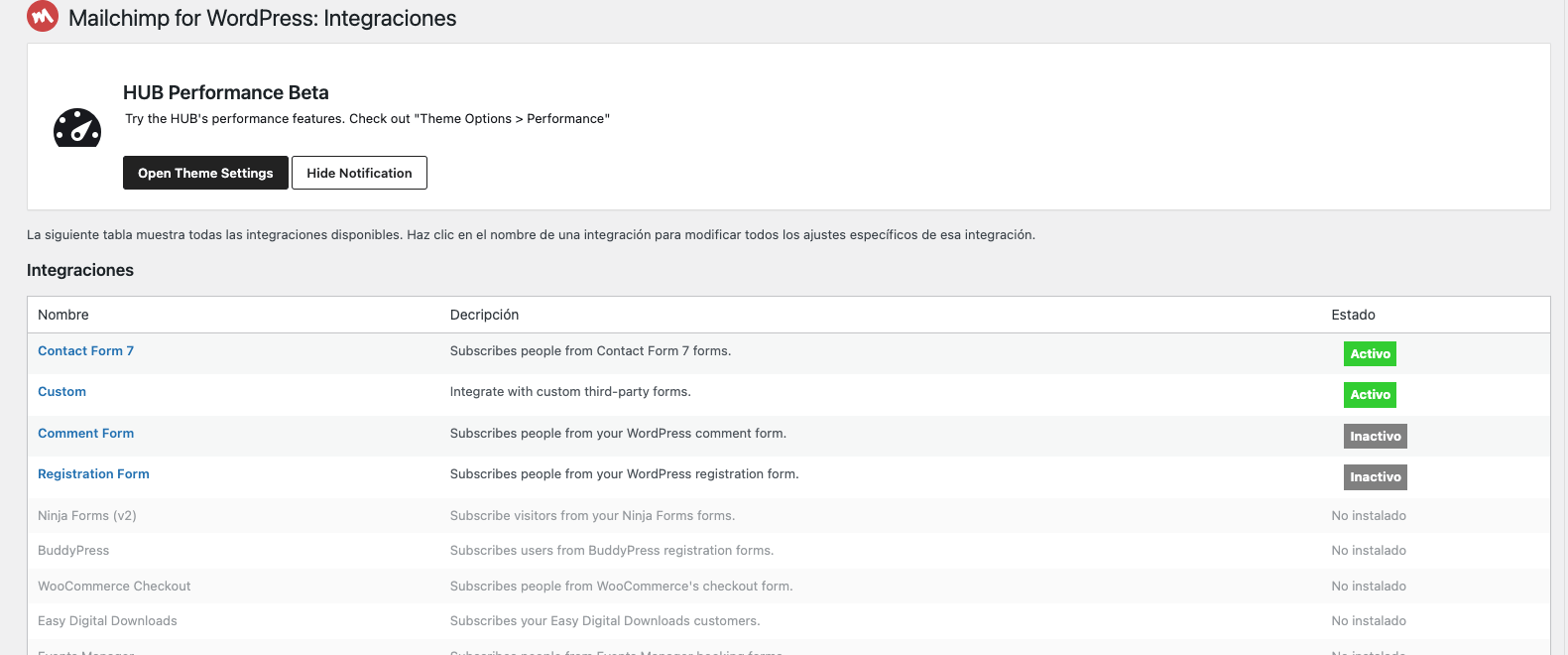
Task: Click 'No instalado' status for Ninja Forms
Action: (1369, 516)
